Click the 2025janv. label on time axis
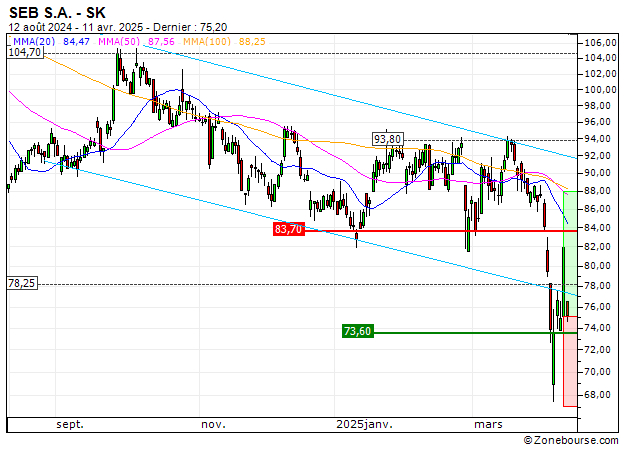This screenshot has width=625, height=450. coord(364,424)
